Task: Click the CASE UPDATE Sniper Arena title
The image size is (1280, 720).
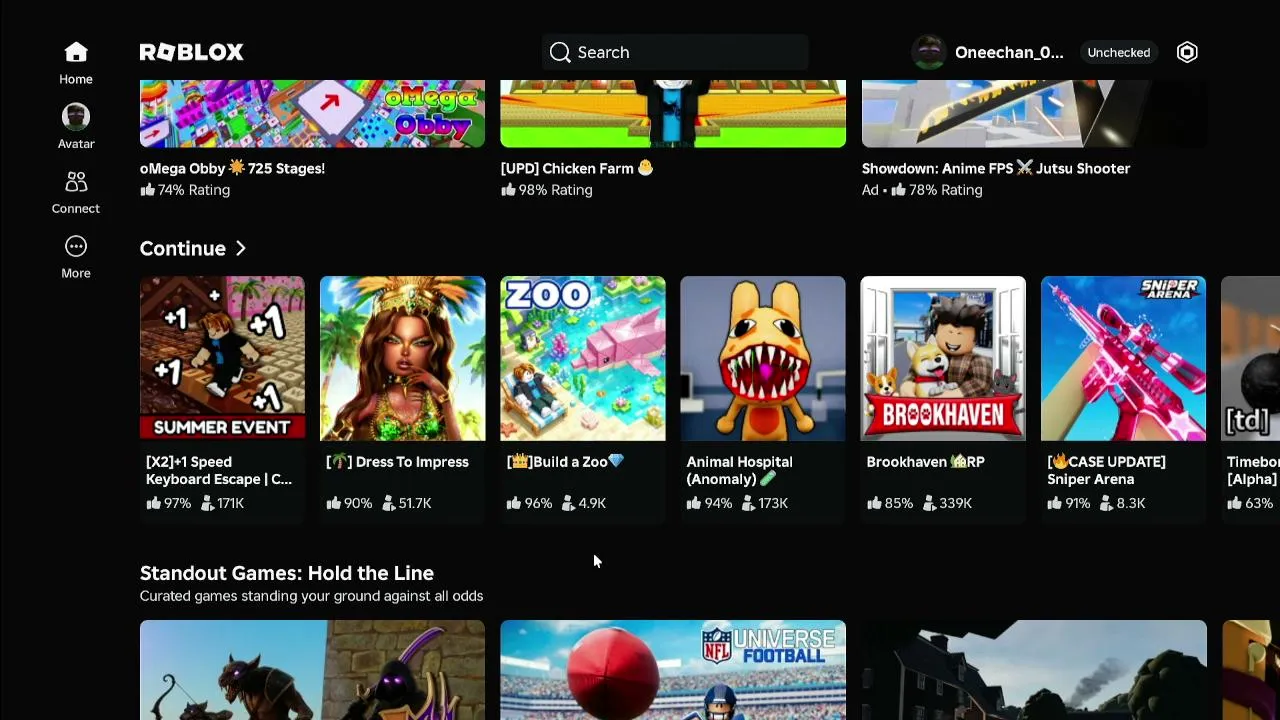Action: [1106, 470]
